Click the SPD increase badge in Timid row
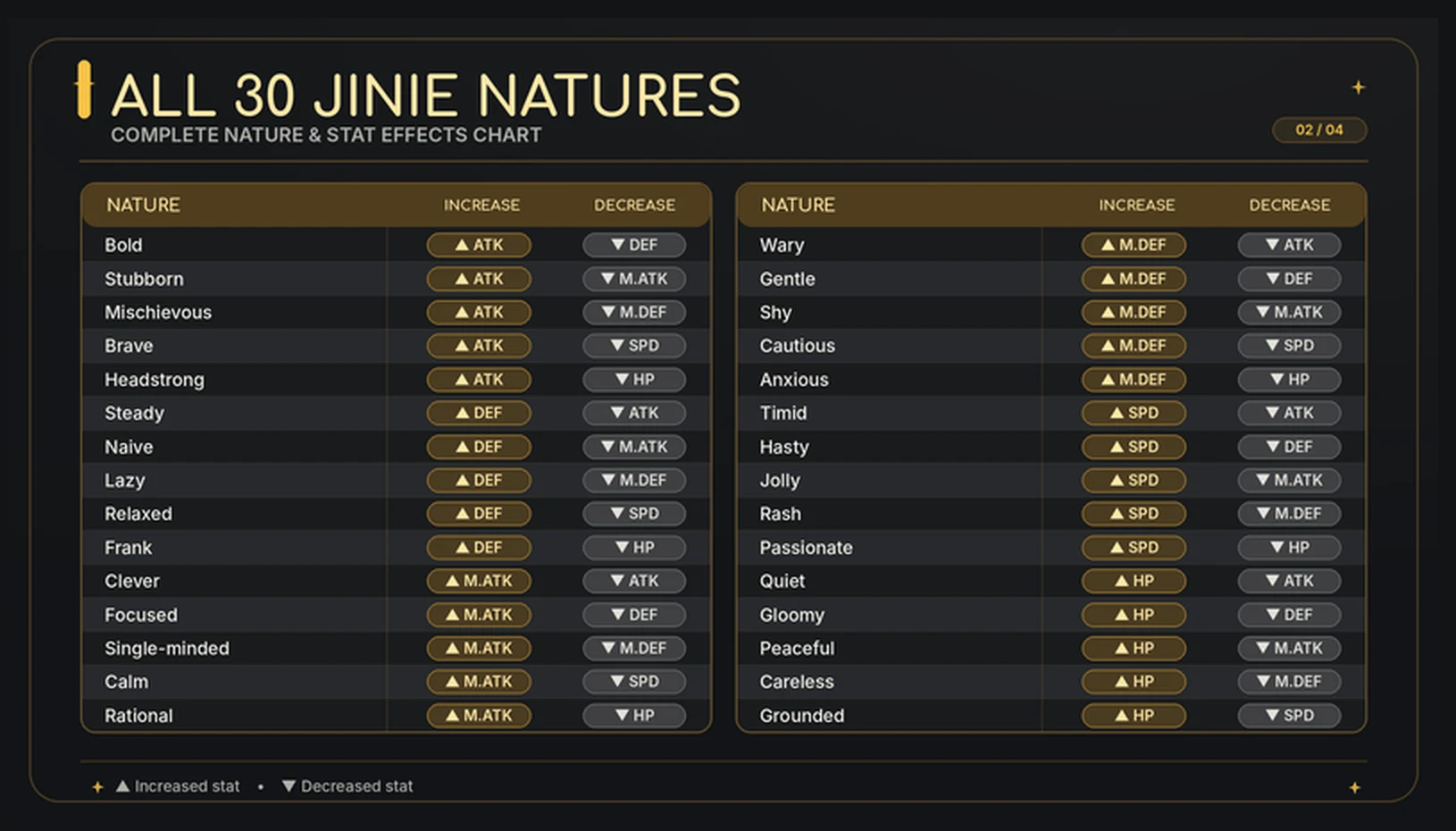Image resolution: width=1456 pixels, height=831 pixels. pos(1134,413)
